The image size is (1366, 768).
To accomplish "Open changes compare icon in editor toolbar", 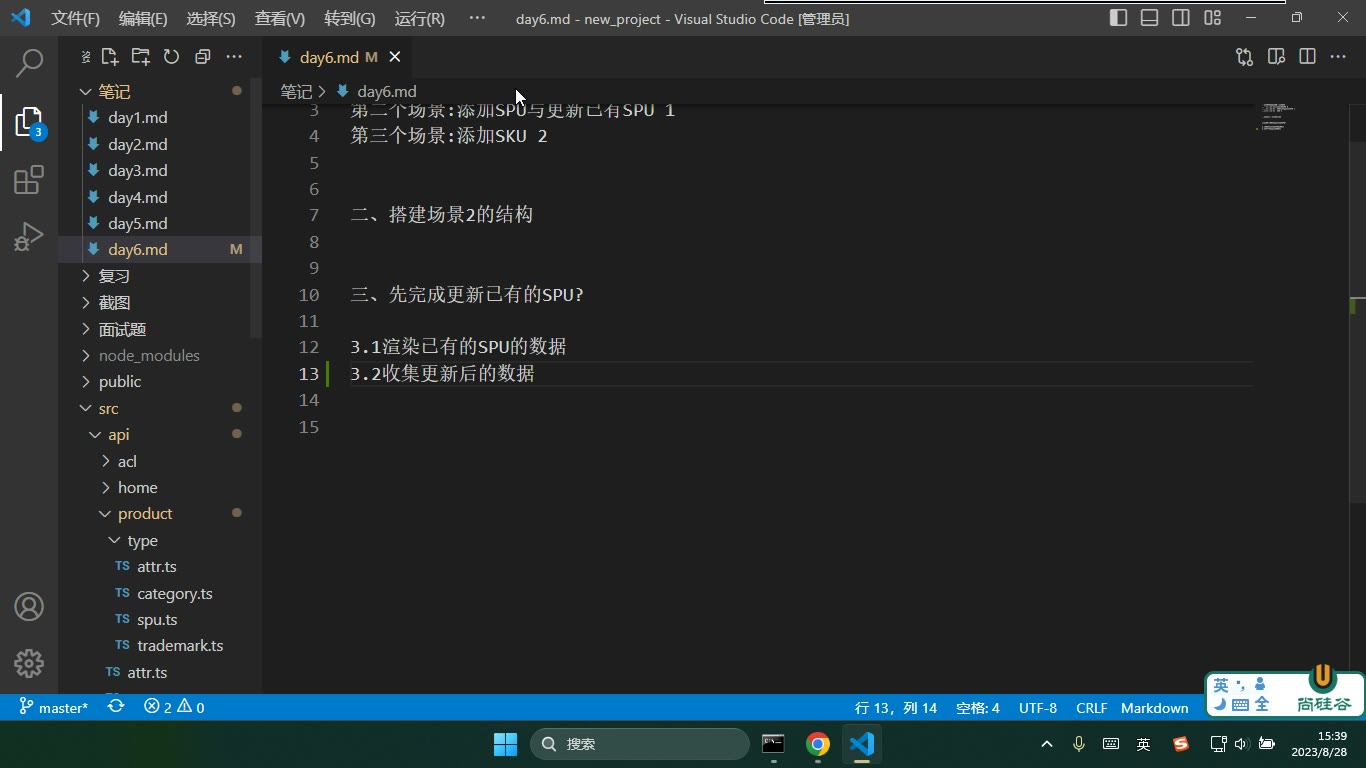I will 1244,57.
